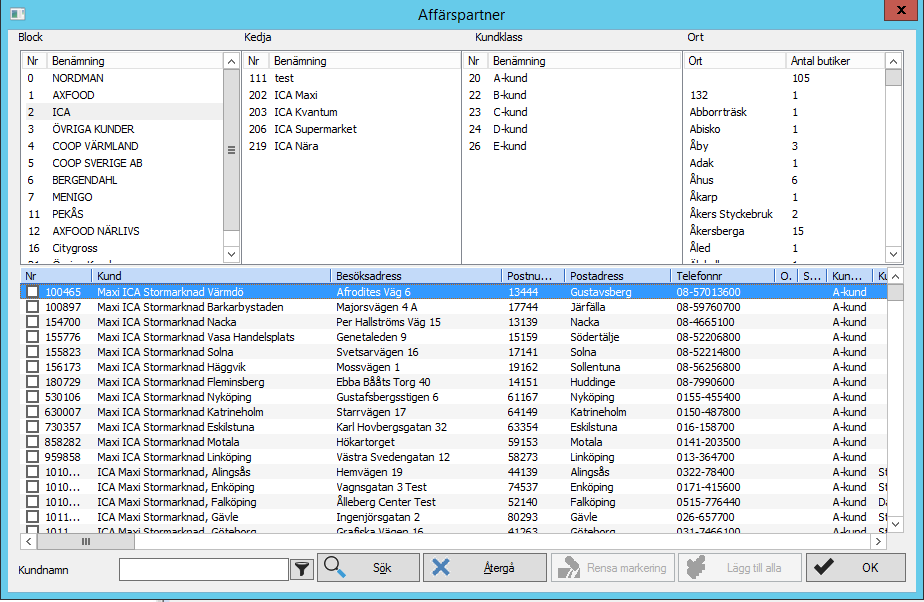Click customer table scroll down arrow
This screenshot has width=924, height=602.
click(895, 524)
